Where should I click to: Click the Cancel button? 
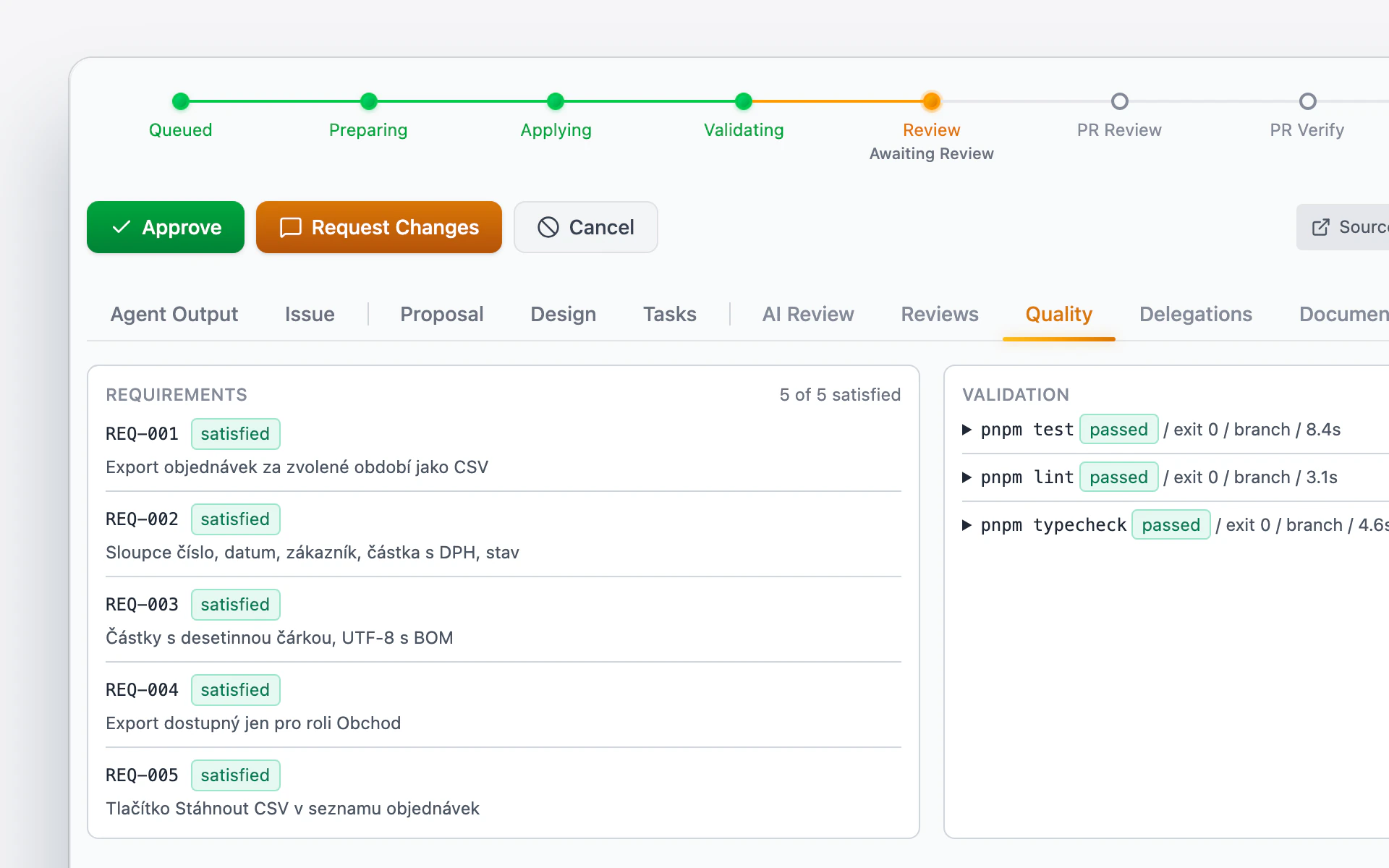pos(586,227)
